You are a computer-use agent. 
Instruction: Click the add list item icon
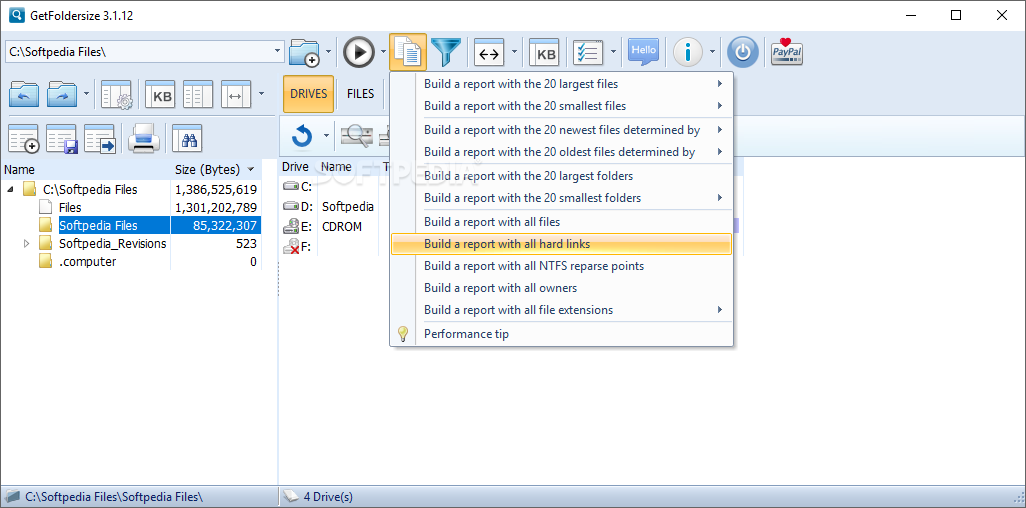(24, 138)
